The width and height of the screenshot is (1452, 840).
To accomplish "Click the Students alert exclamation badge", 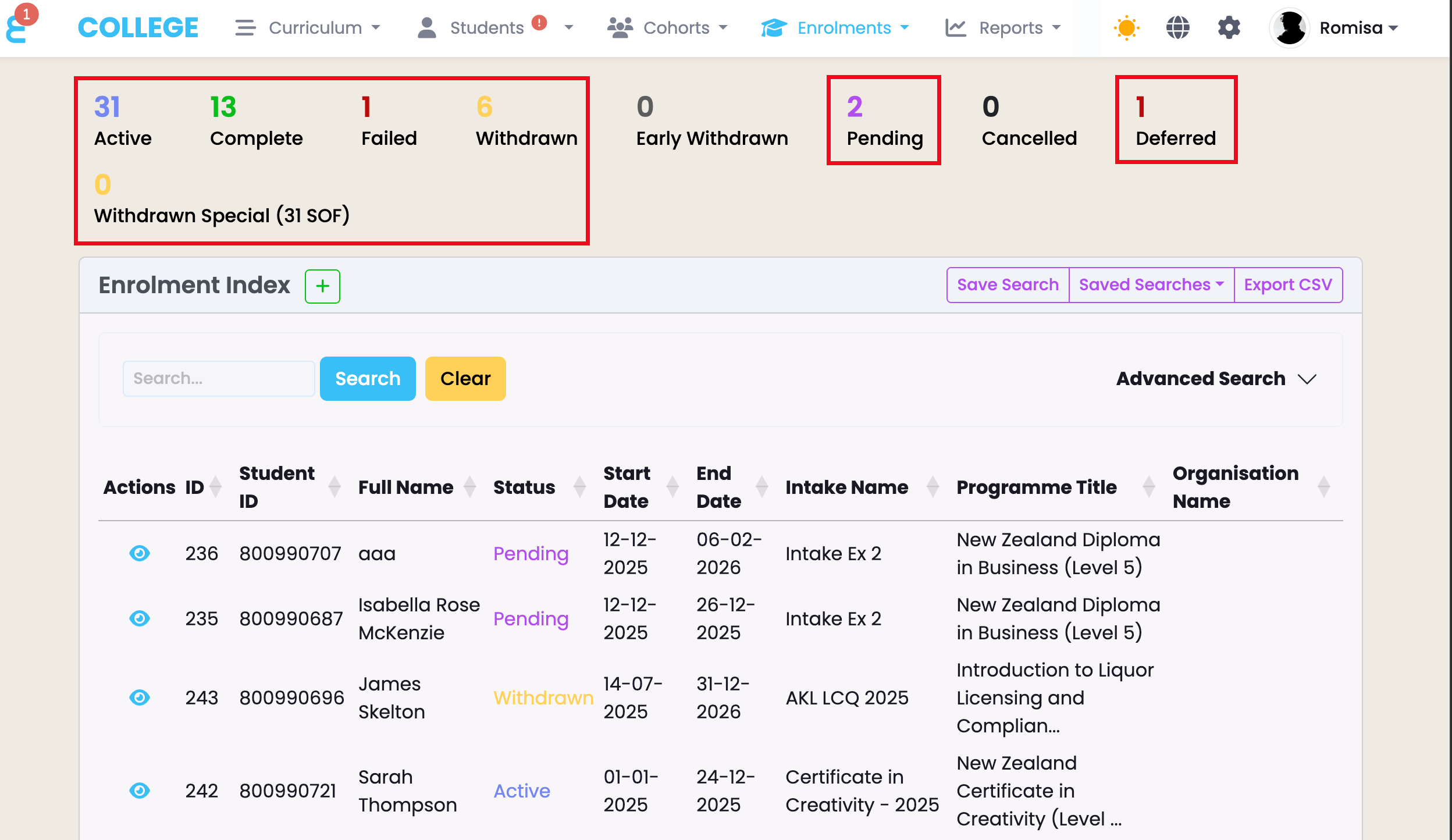I will tap(539, 23).
